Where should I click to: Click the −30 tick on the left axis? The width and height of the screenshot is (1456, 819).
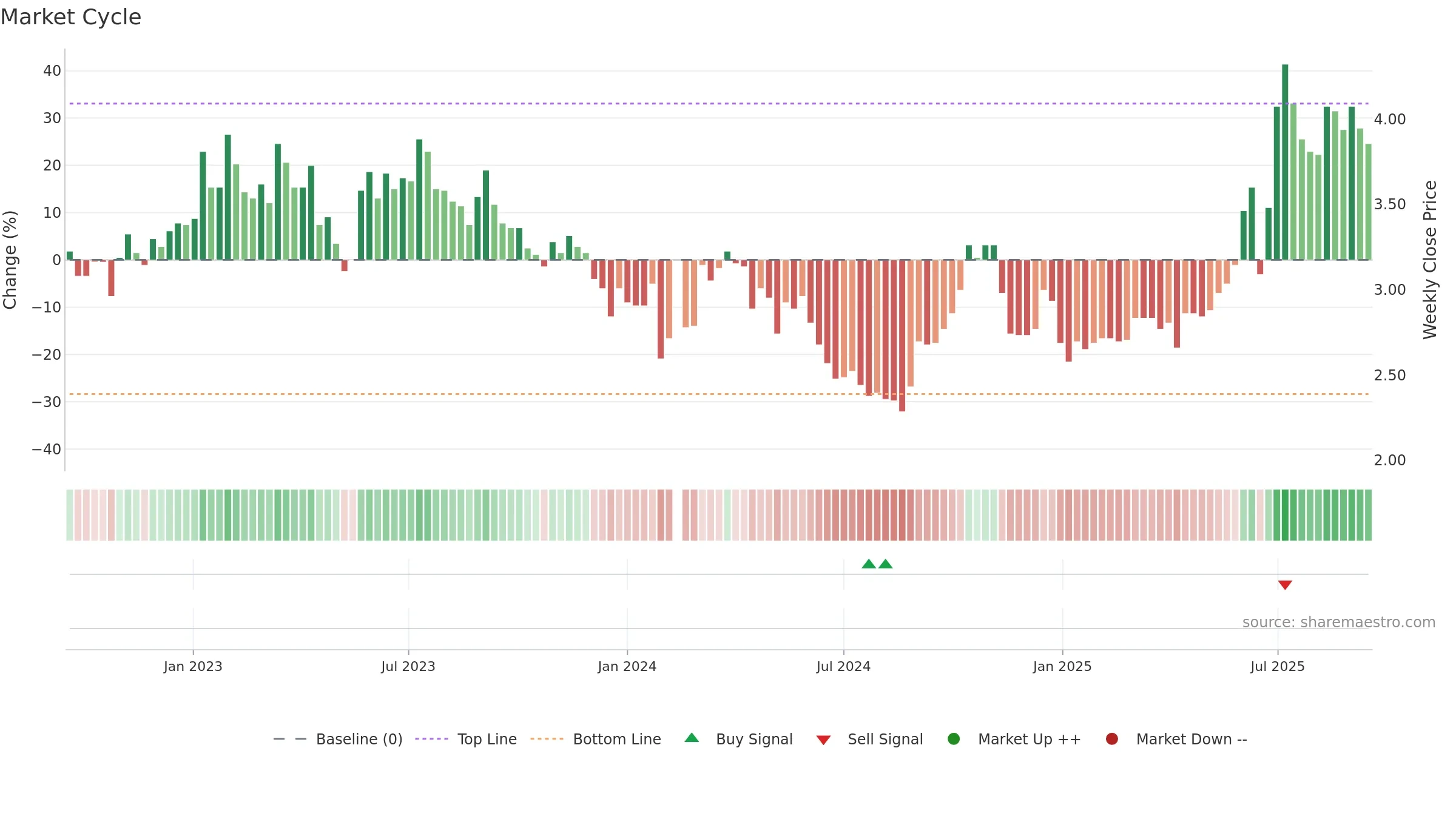(x=47, y=402)
